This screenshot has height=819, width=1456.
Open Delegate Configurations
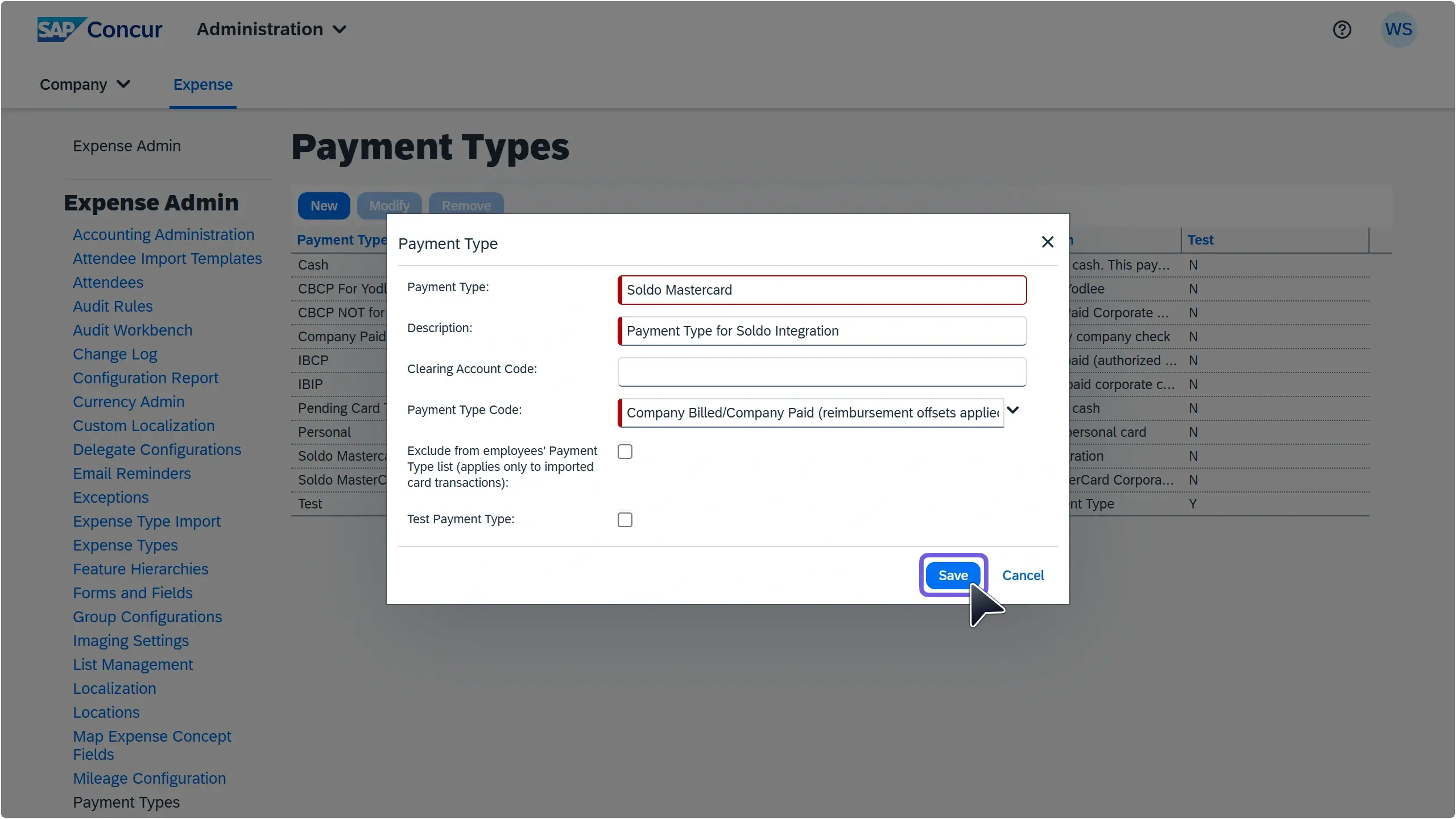tap(157, 449)
